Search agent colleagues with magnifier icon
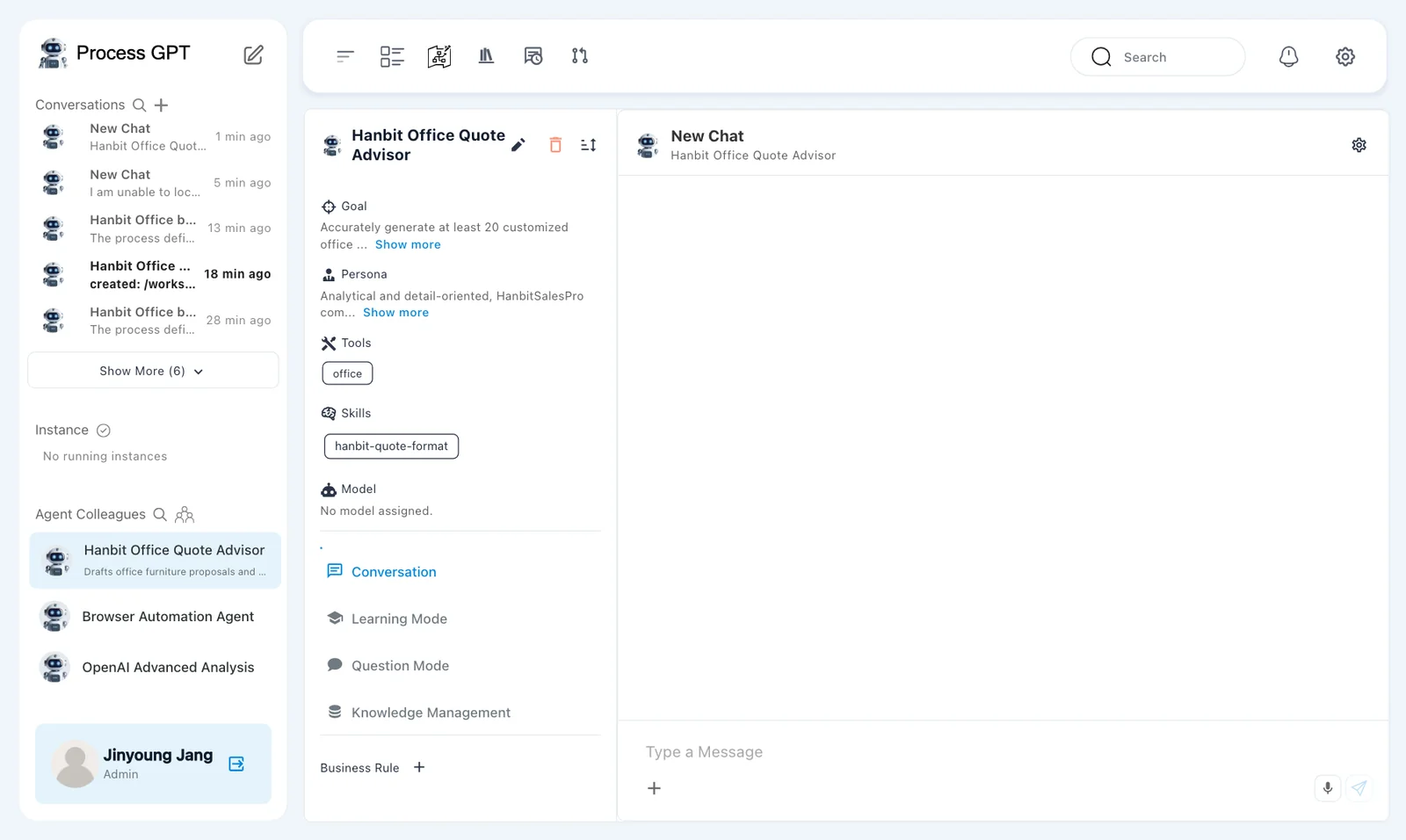This screenshot has height=840, width=1406. (x=160, y=514)
